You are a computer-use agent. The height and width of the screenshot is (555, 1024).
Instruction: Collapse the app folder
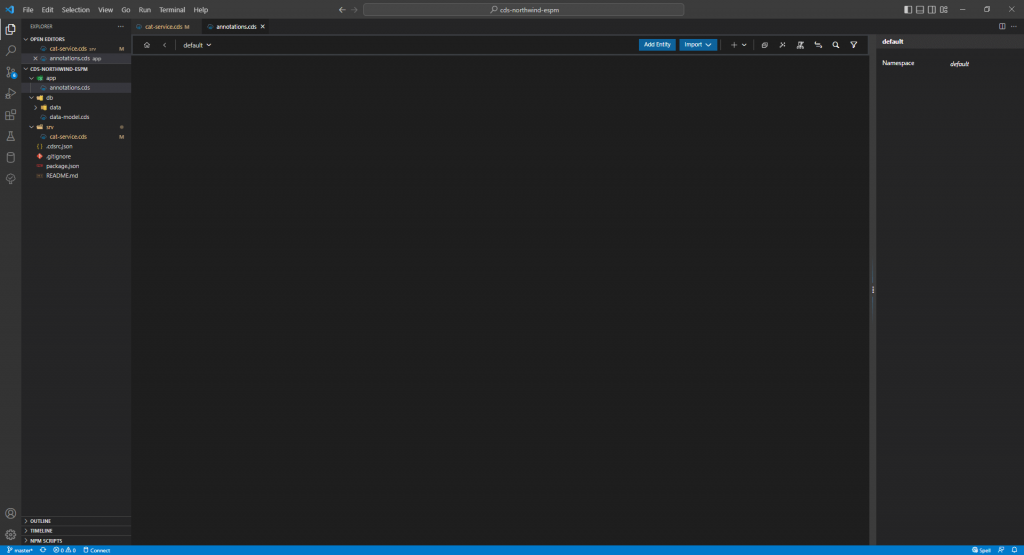click(x=31, y=78)
